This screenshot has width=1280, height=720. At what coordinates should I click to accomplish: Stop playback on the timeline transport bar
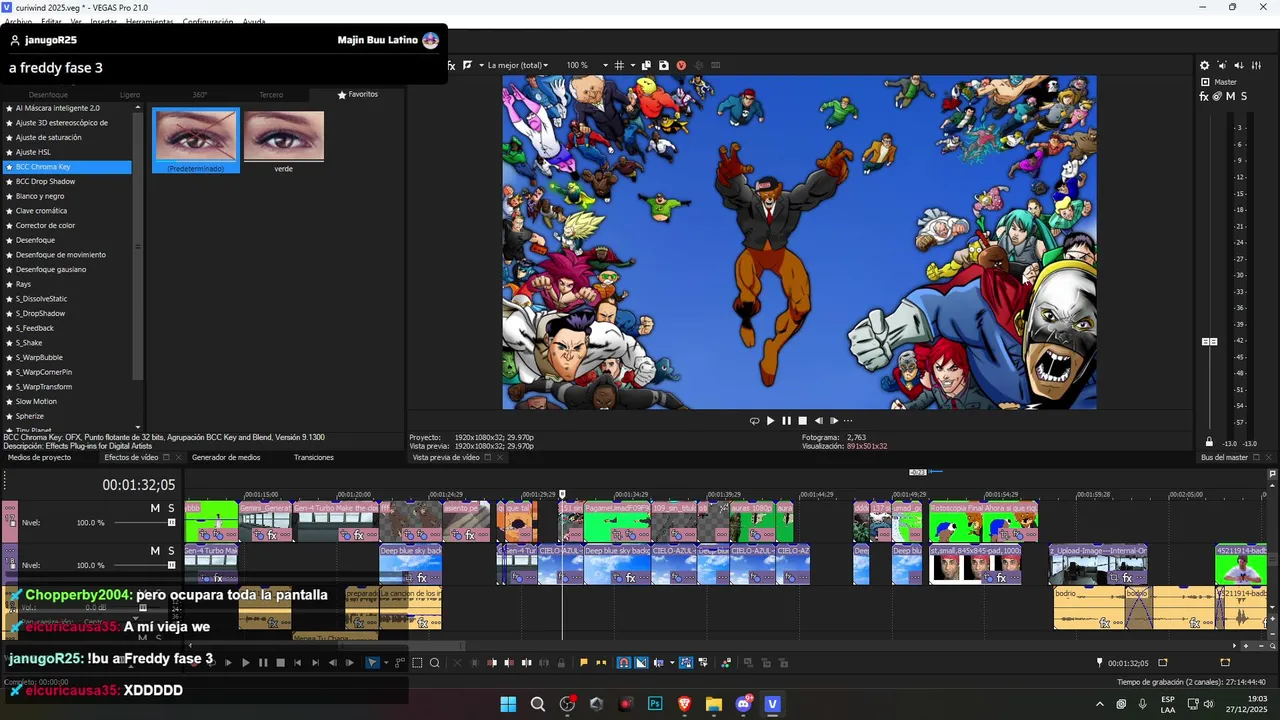click(x=280, y=662)
